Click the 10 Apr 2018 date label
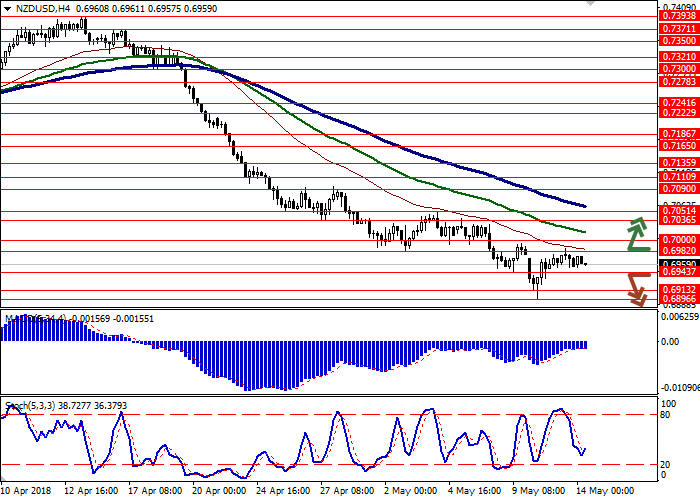The image size is (700, 500). [26, 491]
